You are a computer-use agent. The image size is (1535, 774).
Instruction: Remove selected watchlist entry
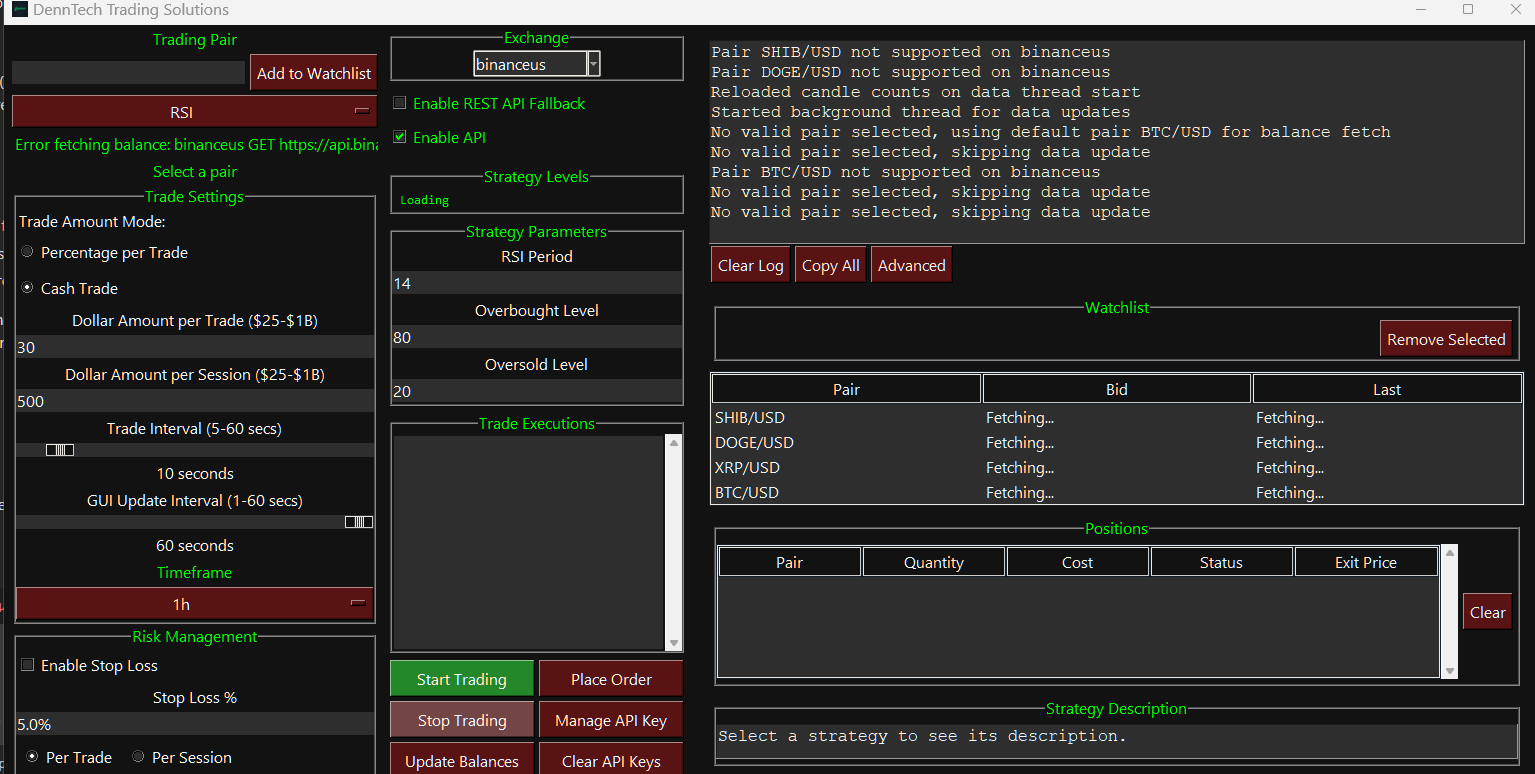(1446, 338)
